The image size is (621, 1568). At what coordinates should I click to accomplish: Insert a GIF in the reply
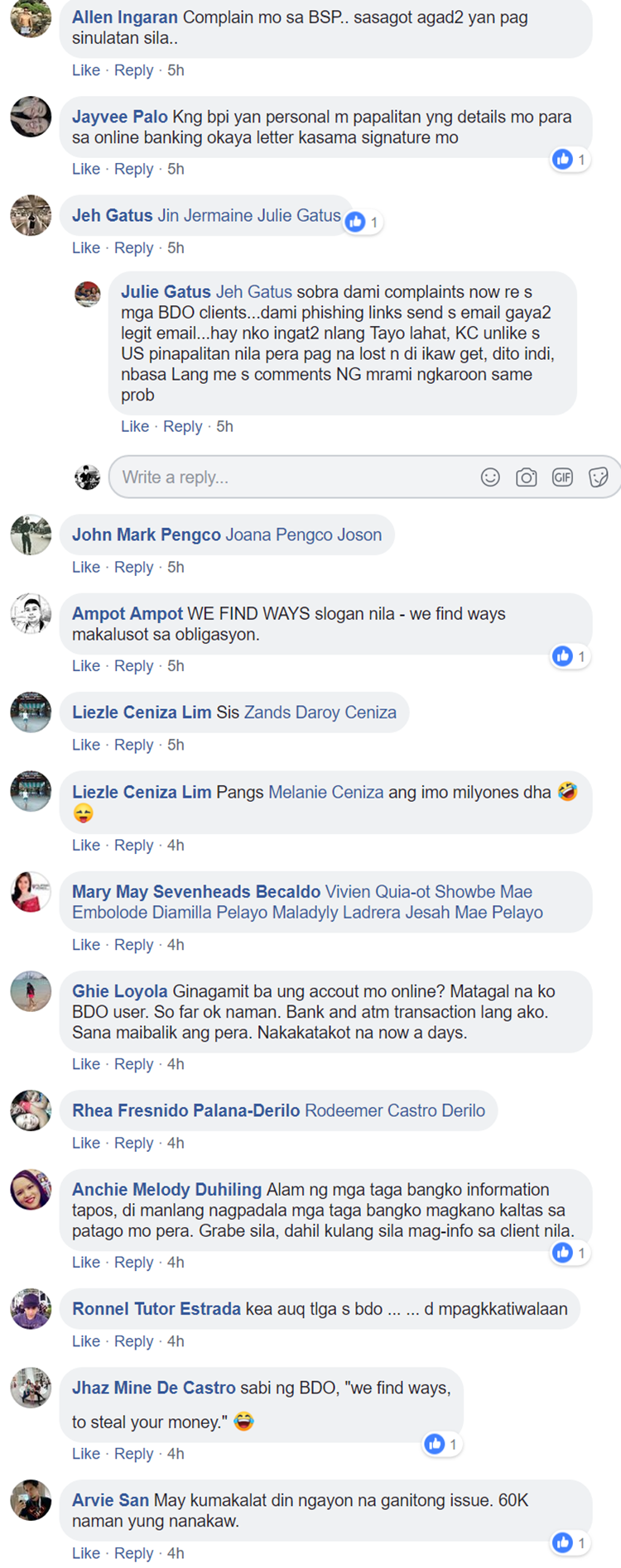point(562,477)
